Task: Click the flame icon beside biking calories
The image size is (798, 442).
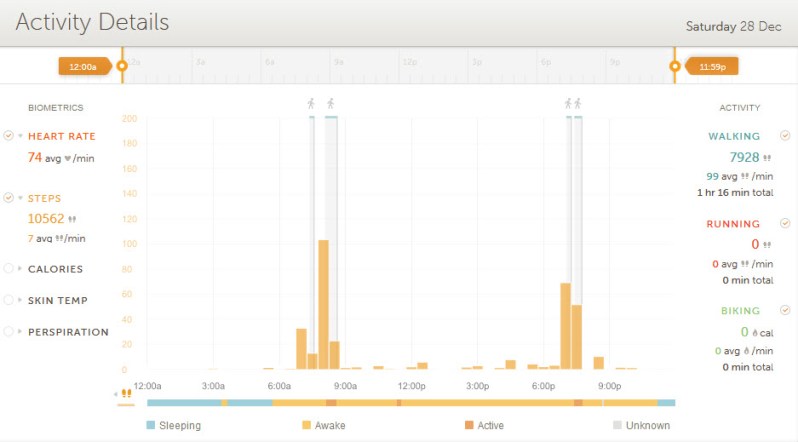Action: (x=755, y=332)
